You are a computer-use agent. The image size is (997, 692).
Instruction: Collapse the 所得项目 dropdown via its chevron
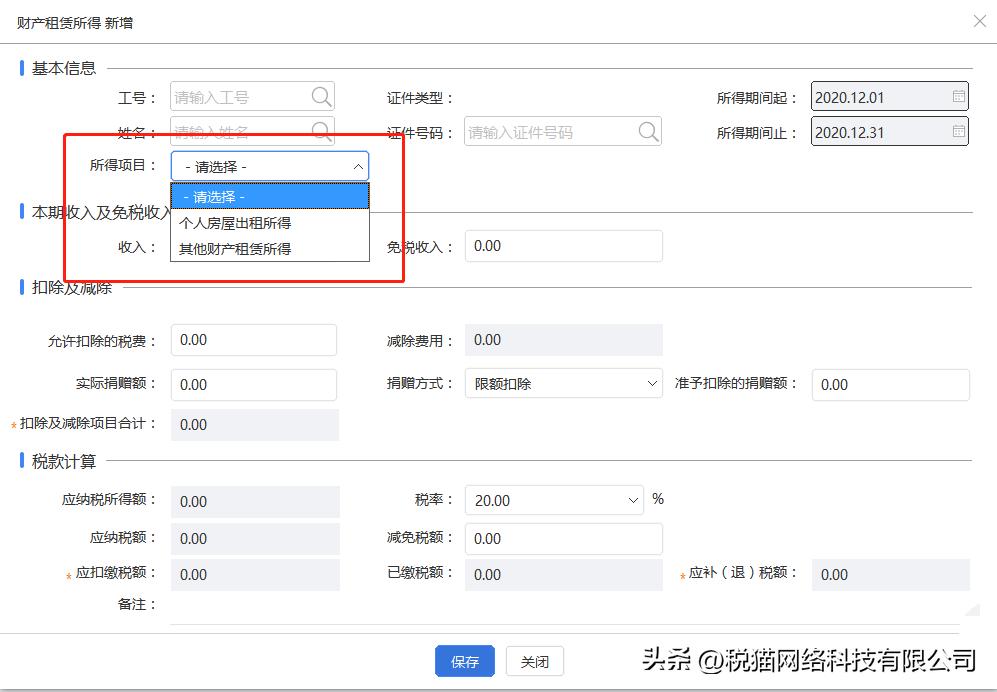pyautogui.click(x=356, y=166)
